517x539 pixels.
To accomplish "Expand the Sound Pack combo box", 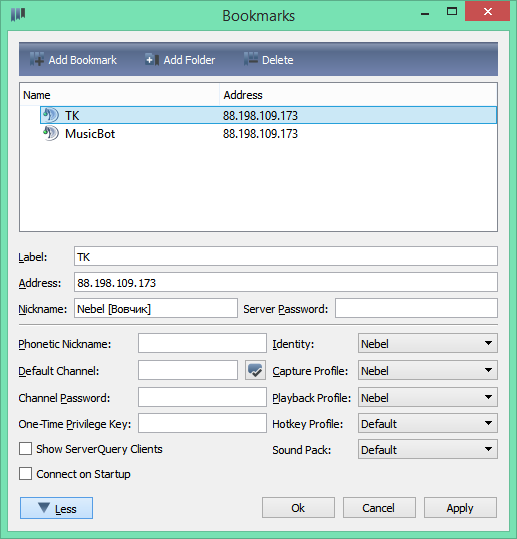I will (428, 449).
